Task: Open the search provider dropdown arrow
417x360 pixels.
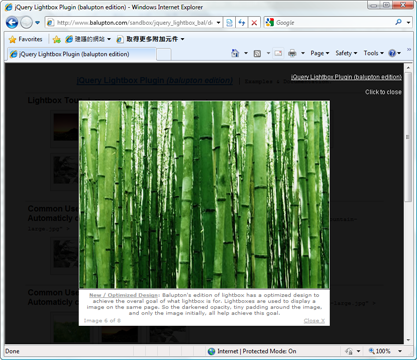Action: pyautogui.click(x=408, y=23)
